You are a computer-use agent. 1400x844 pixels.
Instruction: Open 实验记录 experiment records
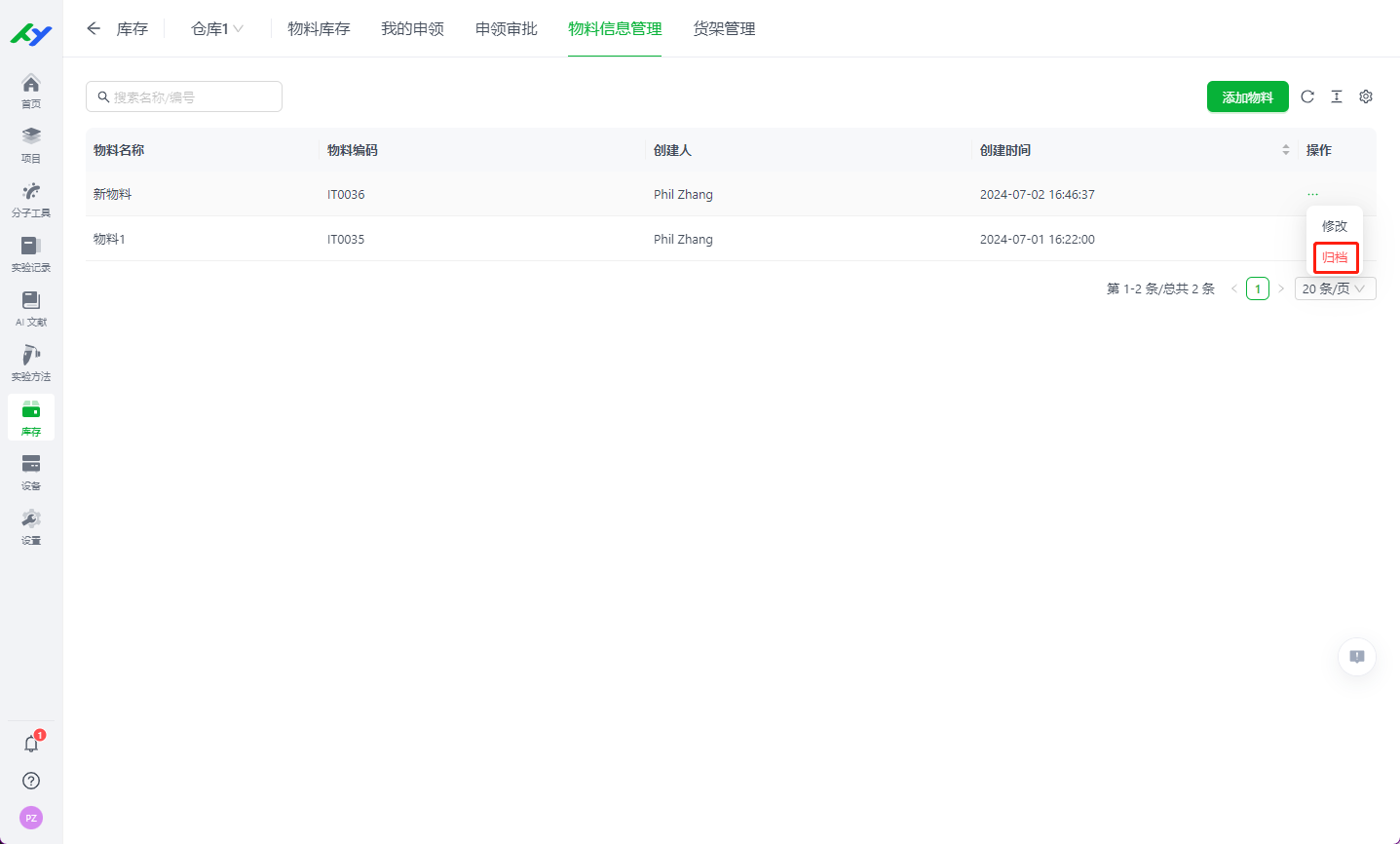31,253
